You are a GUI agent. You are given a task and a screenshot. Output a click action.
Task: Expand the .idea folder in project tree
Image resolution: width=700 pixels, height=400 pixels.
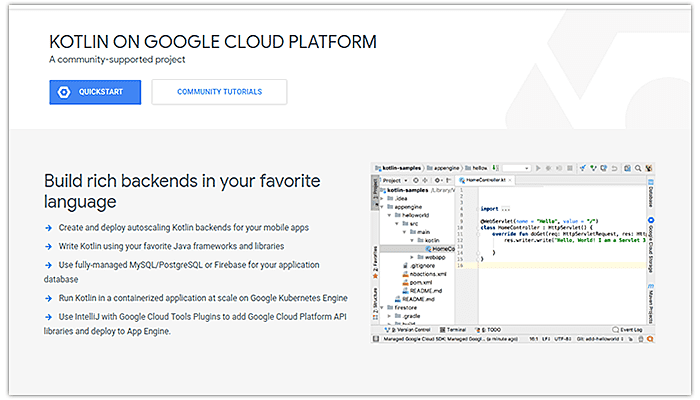click(382, 199)
